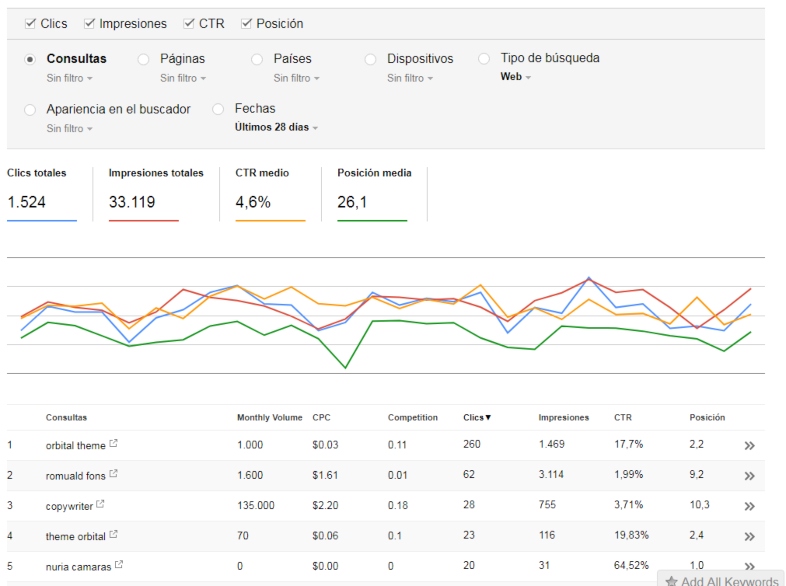The image size is (786, 586).
Task: Click the 10,3 position cell
Action: click(x=699, y=505)
